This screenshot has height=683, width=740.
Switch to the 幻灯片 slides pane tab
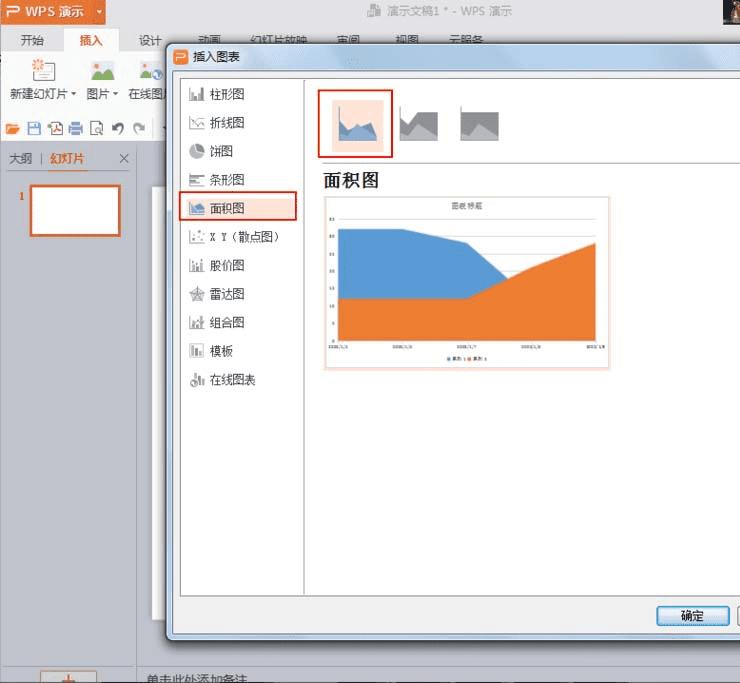click(x=67, y=159)
